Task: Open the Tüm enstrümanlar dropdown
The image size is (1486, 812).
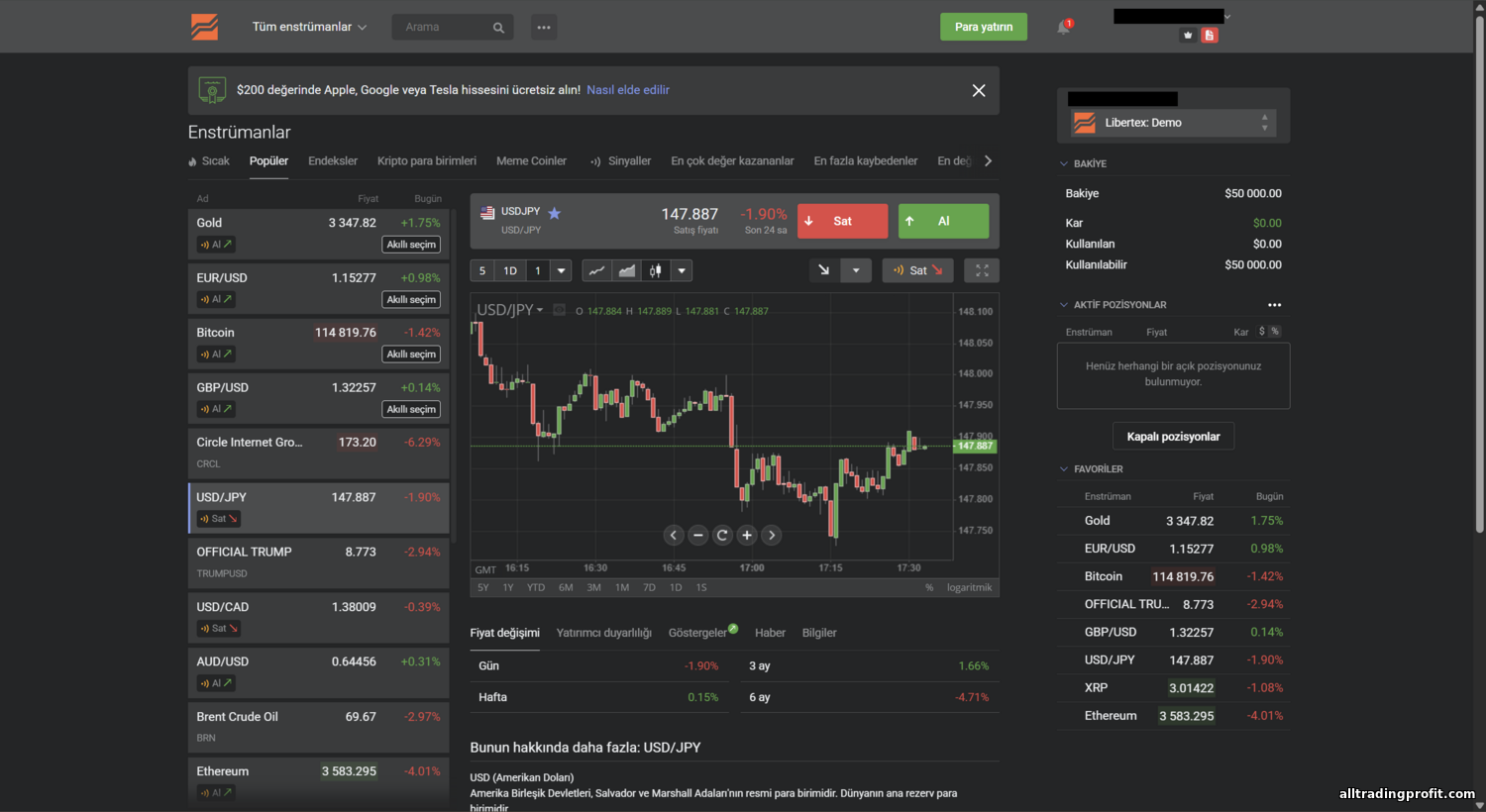Action: (x=309, y=27)
